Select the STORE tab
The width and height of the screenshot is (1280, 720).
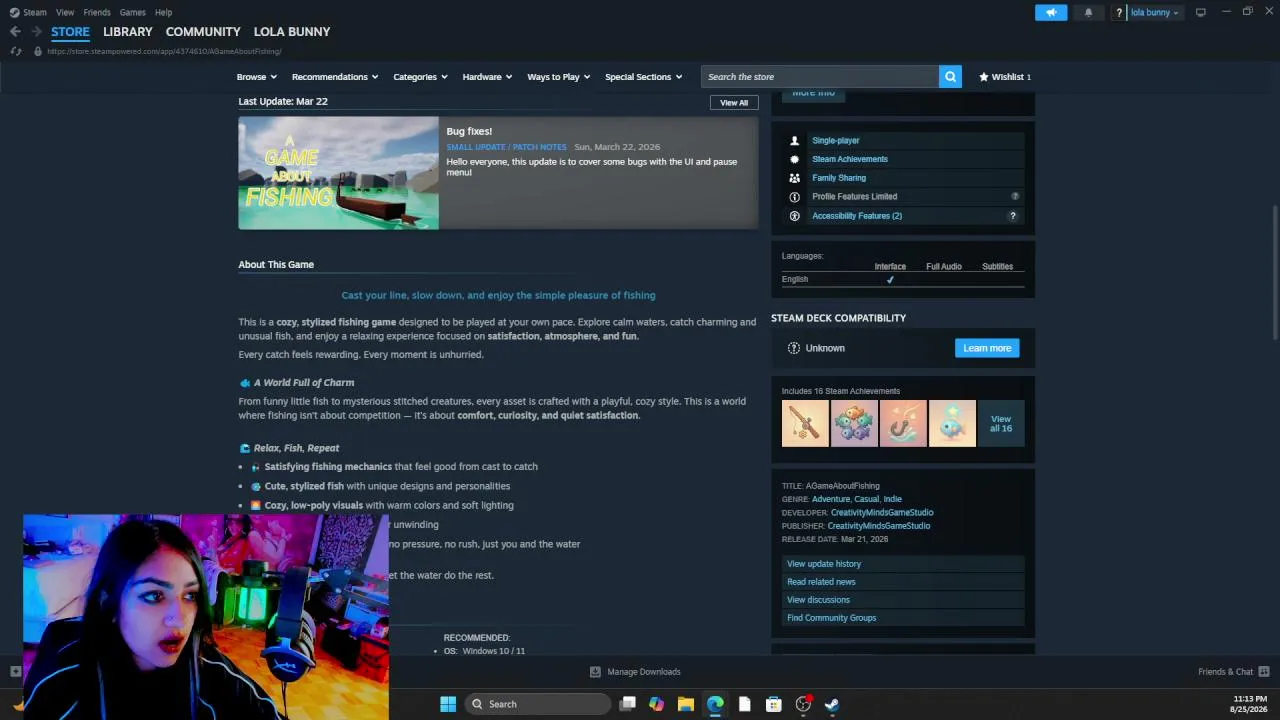tap(70, 32)
